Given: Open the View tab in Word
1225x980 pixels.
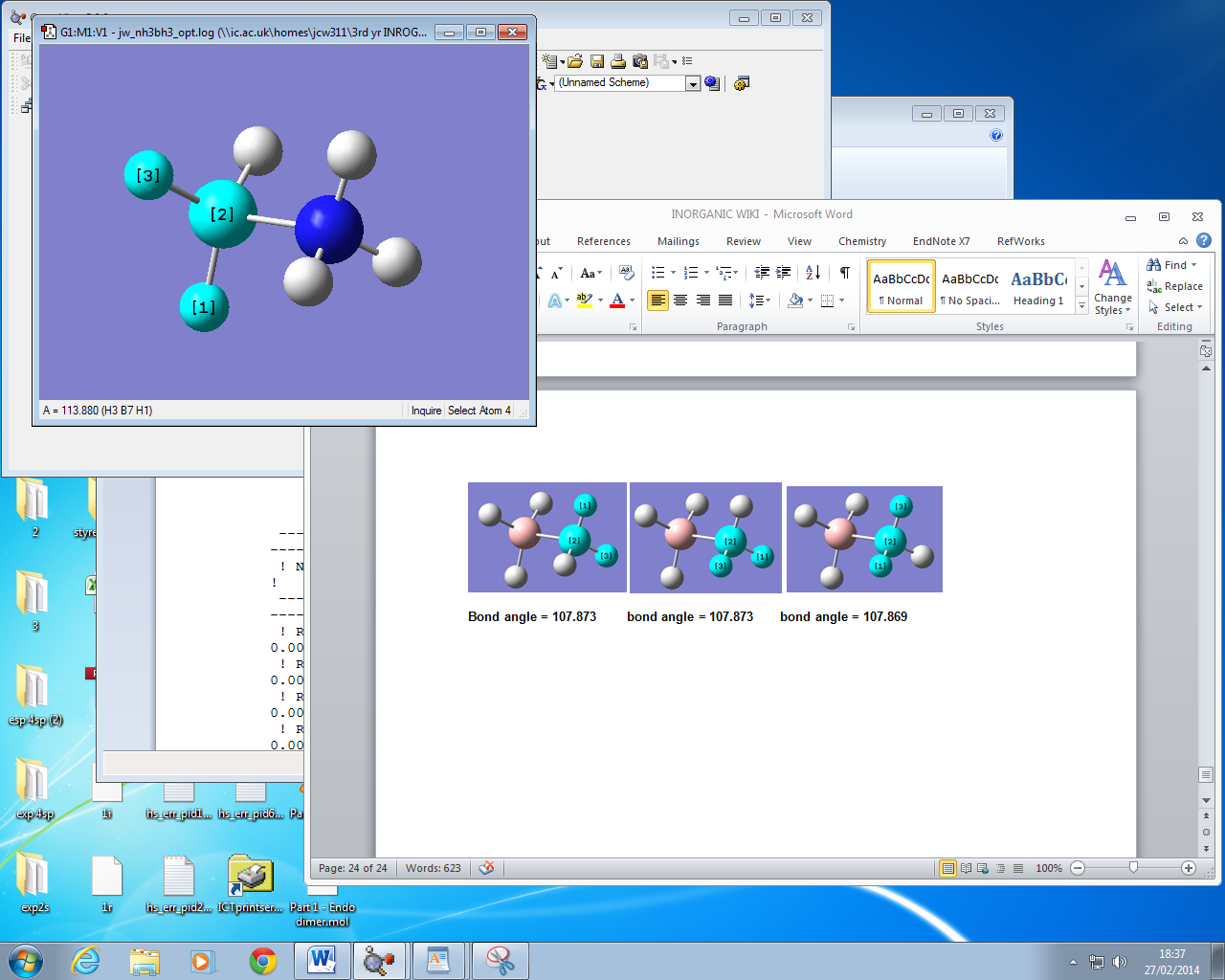Looking at the screenshot, I should (799, 241).
